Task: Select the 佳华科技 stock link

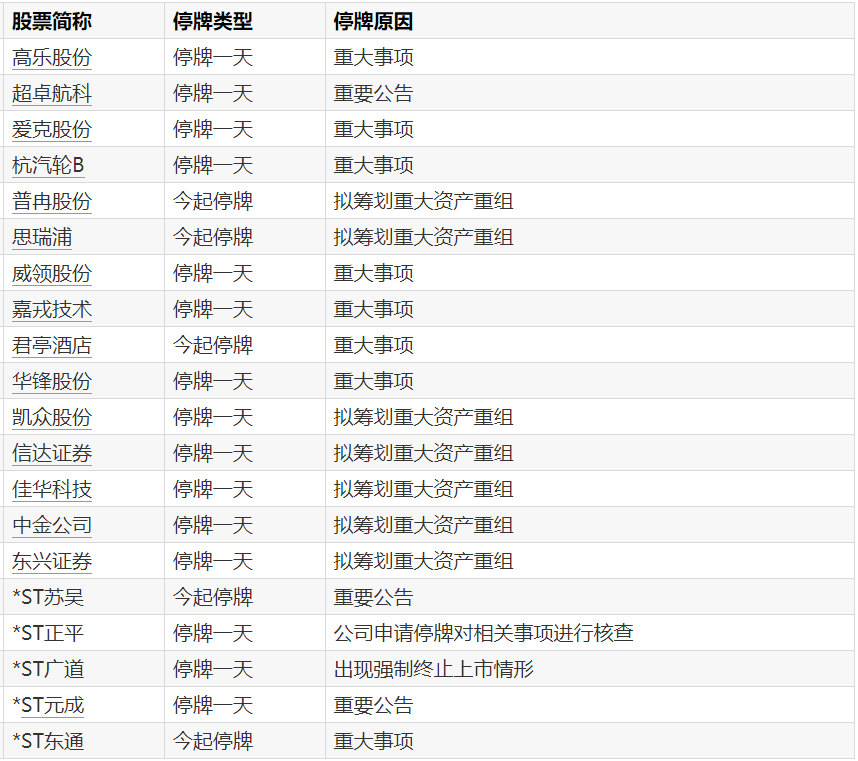Action: pyautogui.click(x=51, y=490)
